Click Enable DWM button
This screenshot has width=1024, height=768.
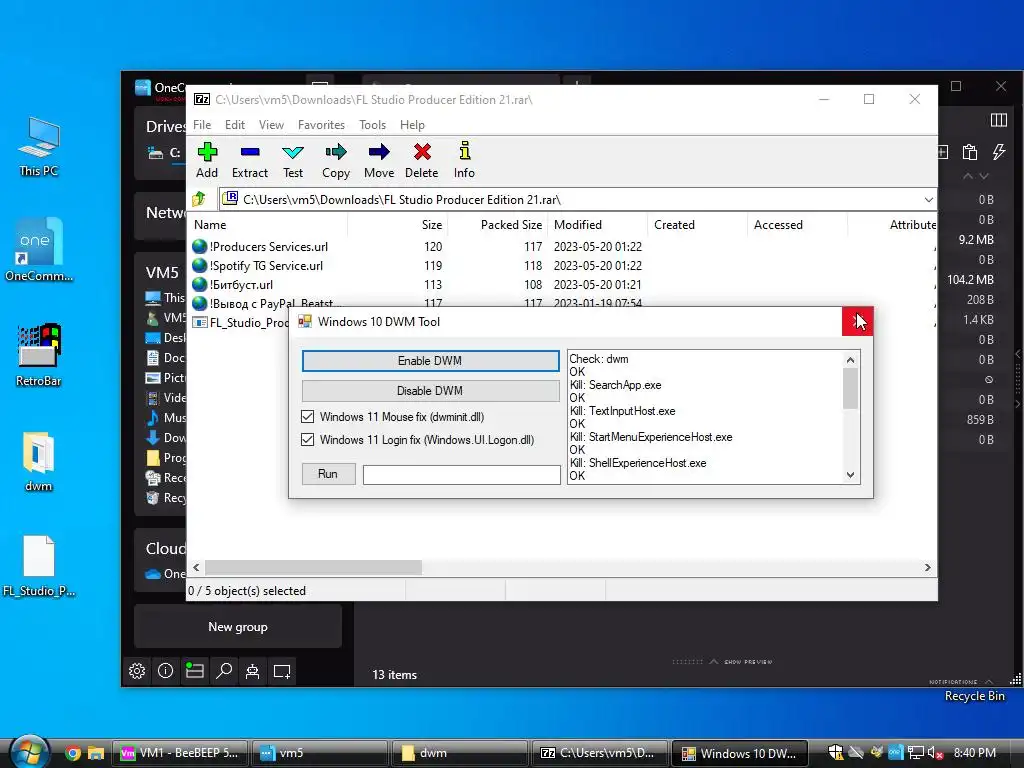click(x=430, y=361)
